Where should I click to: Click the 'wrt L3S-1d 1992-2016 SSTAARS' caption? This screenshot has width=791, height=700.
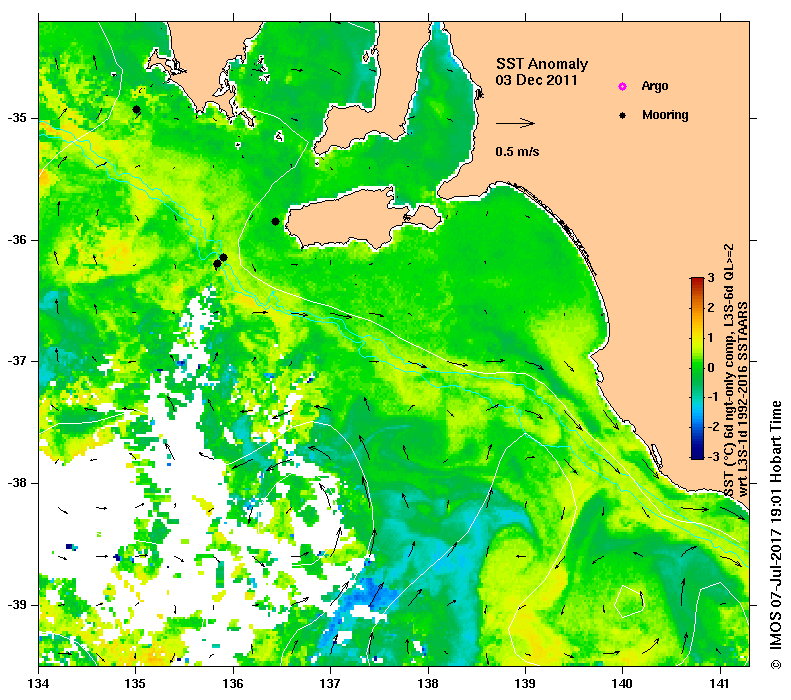(743, 399)
